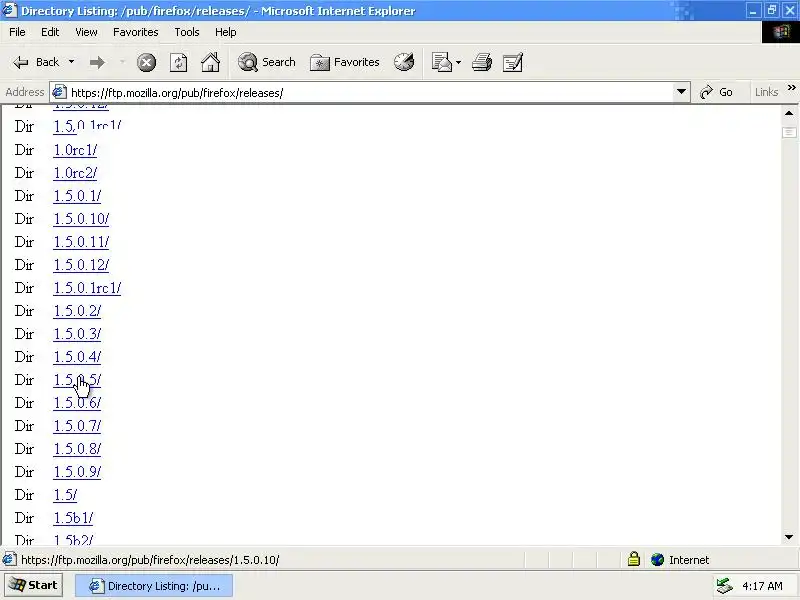Click the Windows flag throbber icon
Viewport: 800px width, 600px height.
781,32
